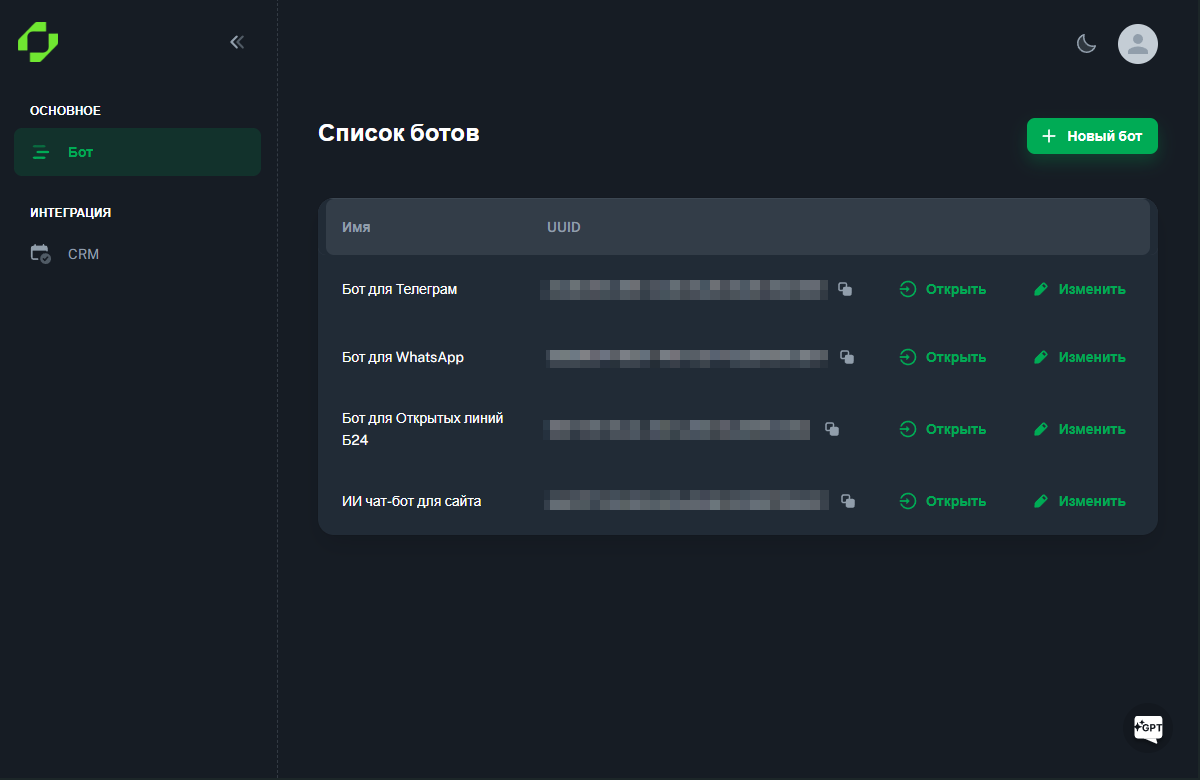This screenshot has width=1200, height=780.
Task: Edit the Бот для Открытых линий Б24
Action: (x=1079, y=429)
